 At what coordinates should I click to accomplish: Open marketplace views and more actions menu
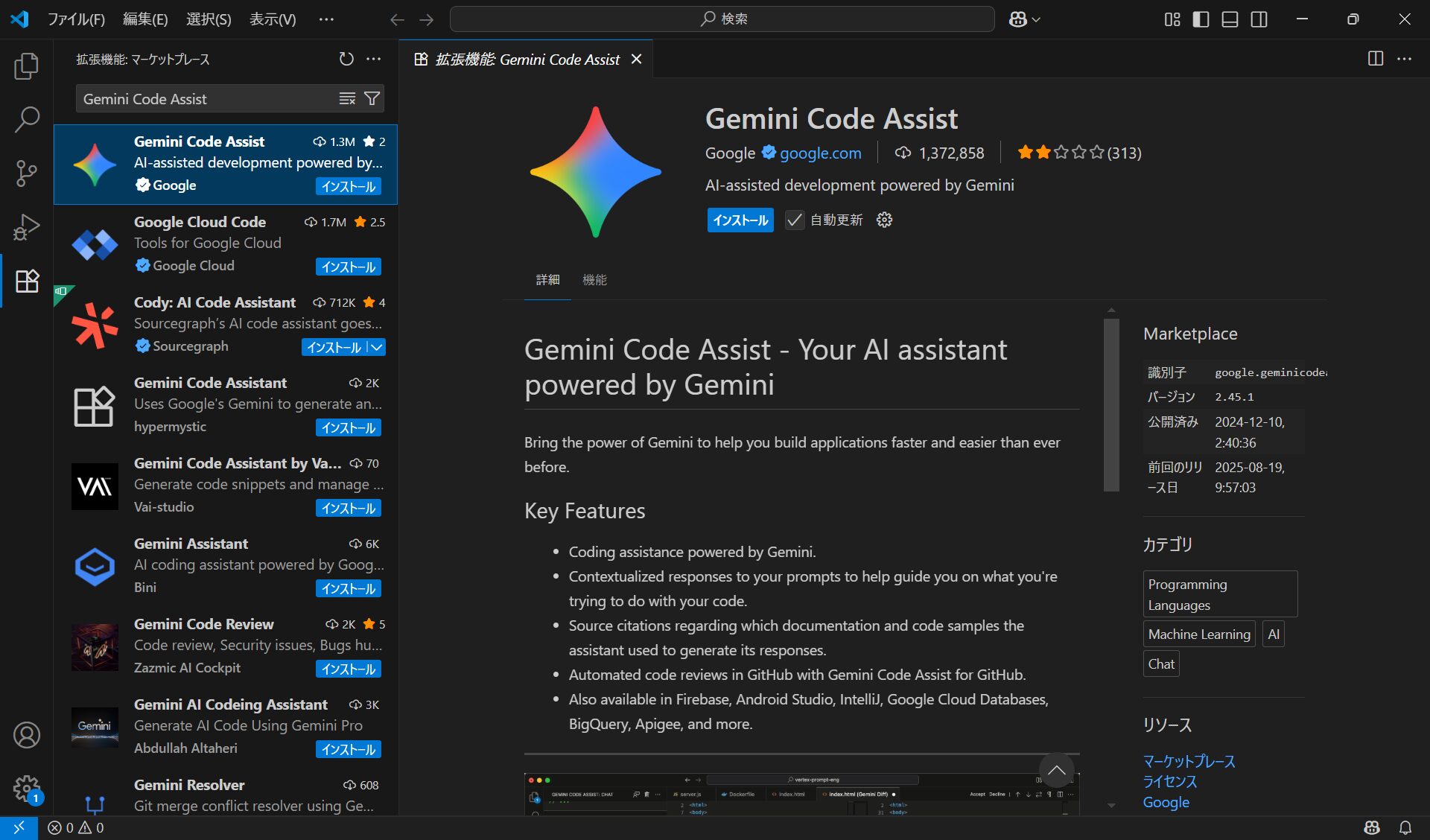click(x=374, y=59)
